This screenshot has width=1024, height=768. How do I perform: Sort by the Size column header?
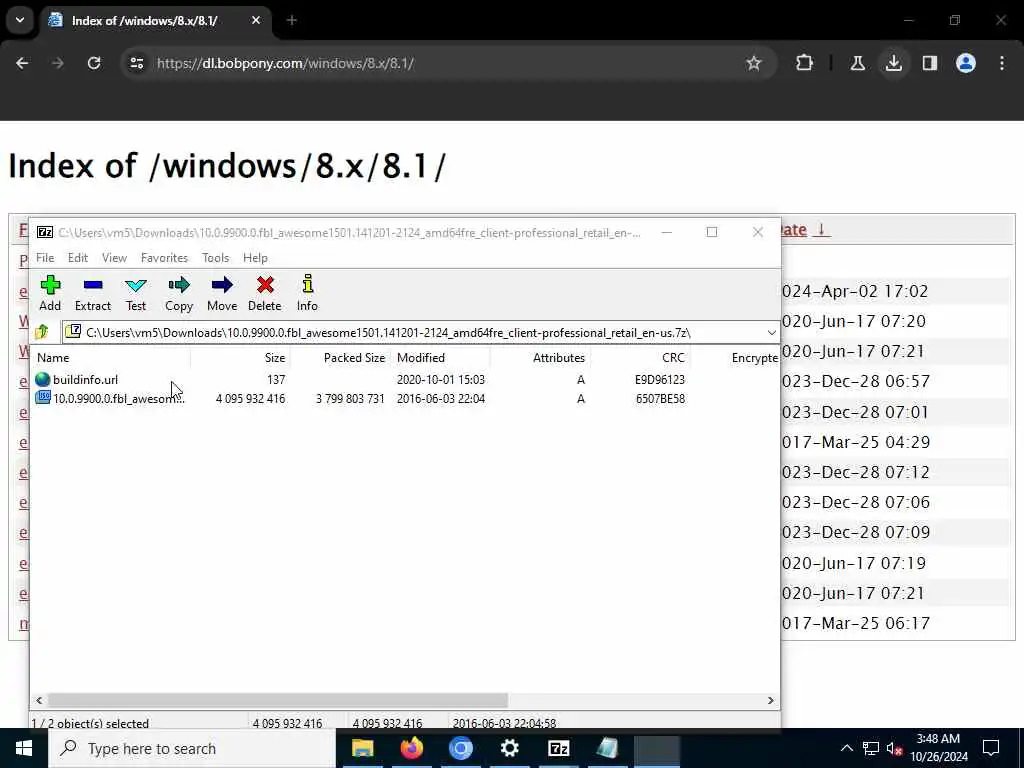coord(240,358)
